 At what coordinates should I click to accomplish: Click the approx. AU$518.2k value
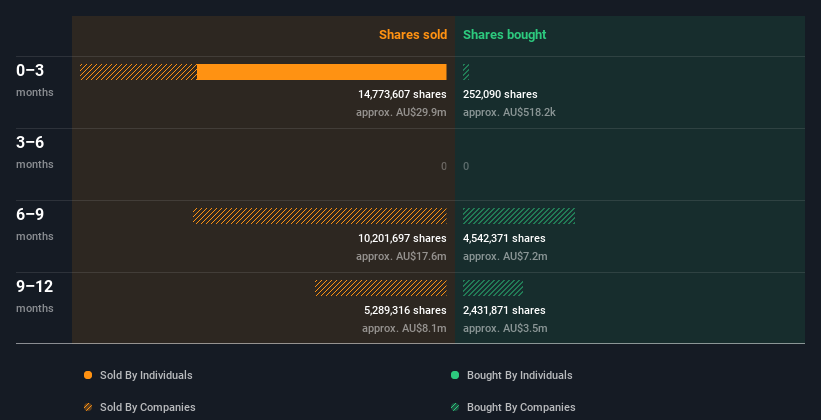[509, 112]
